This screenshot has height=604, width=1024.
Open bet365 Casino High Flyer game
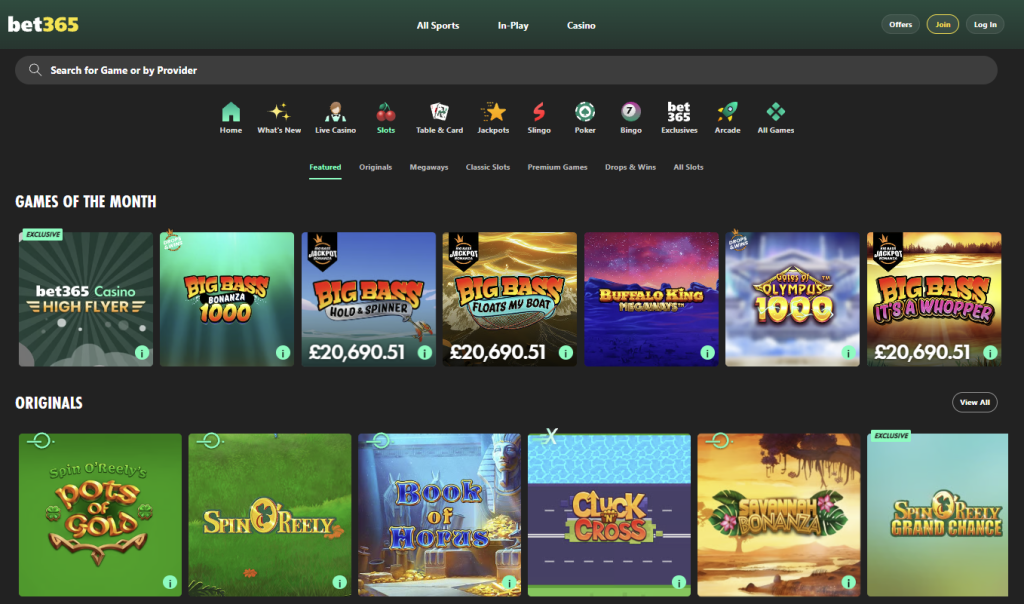coord(86,299)
